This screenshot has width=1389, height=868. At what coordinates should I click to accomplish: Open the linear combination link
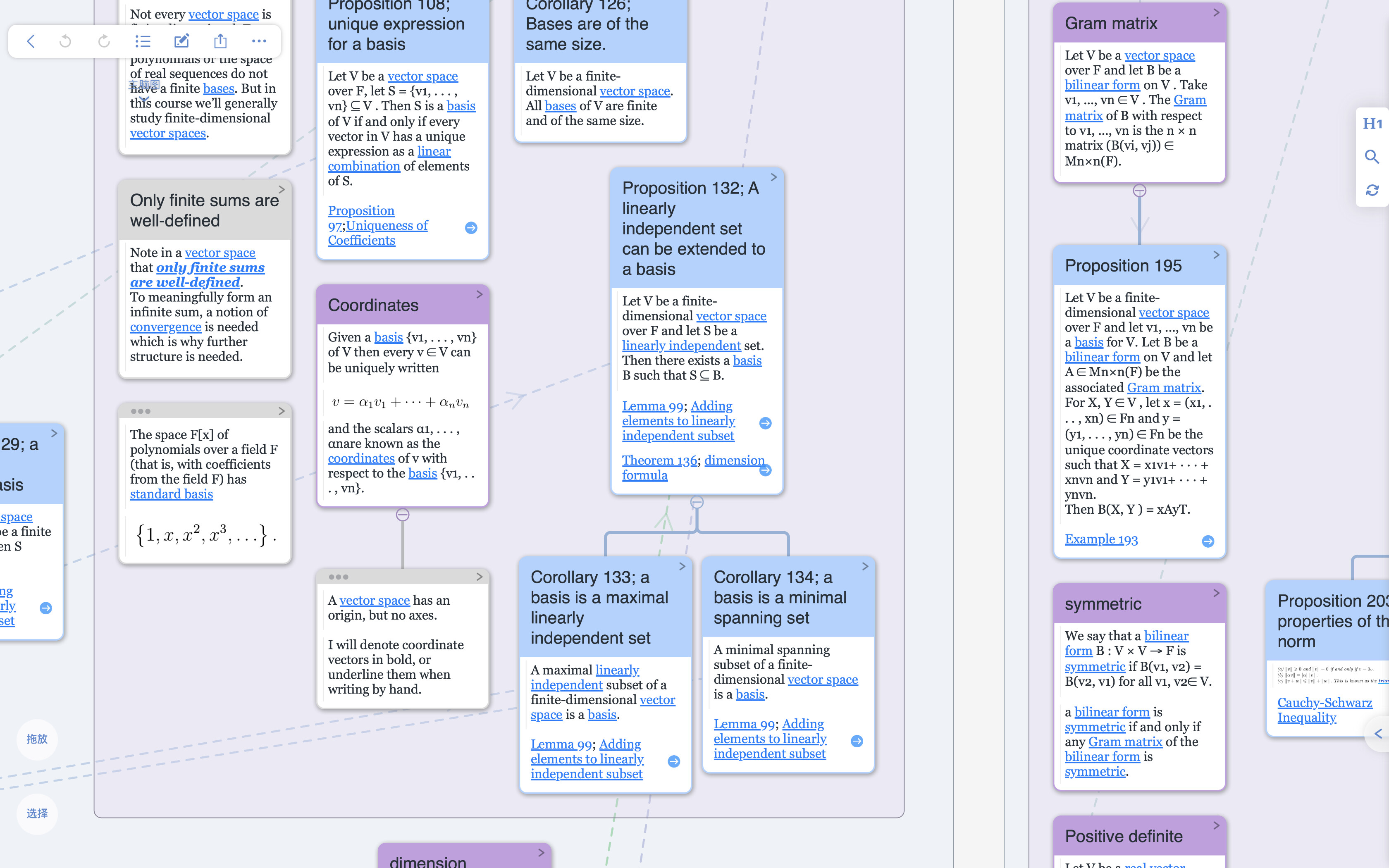click(389, 159)
